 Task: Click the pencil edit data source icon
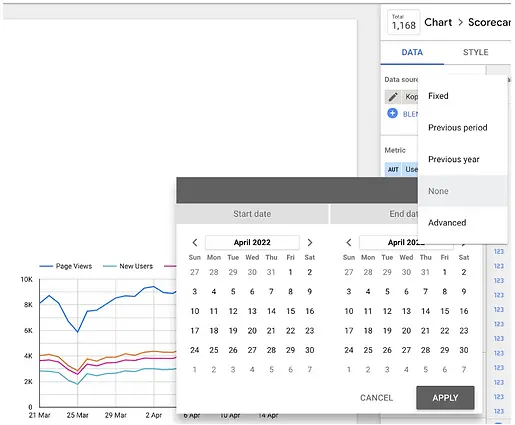point(393,97)
